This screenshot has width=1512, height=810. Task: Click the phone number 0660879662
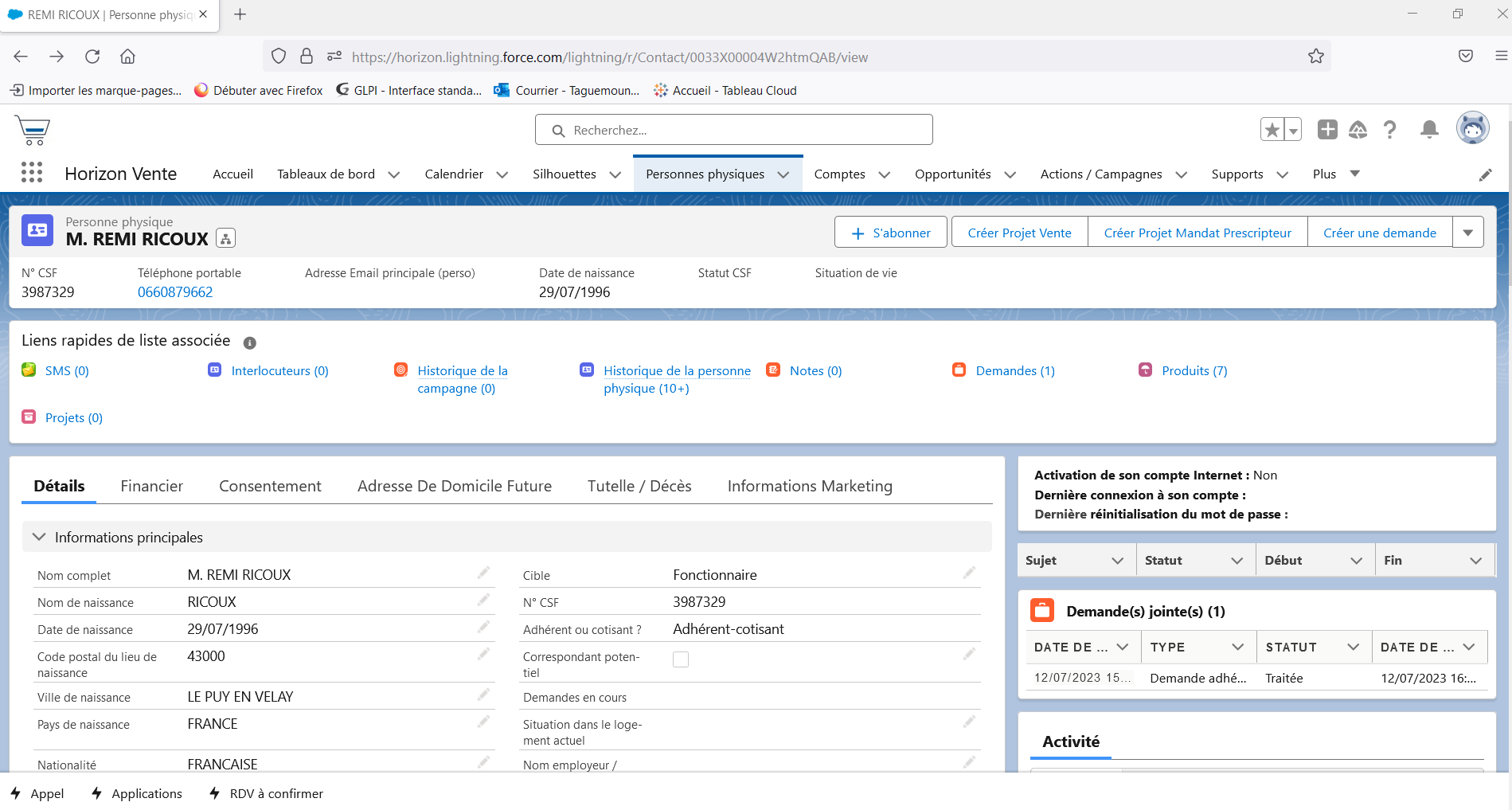tap(175, 292)
